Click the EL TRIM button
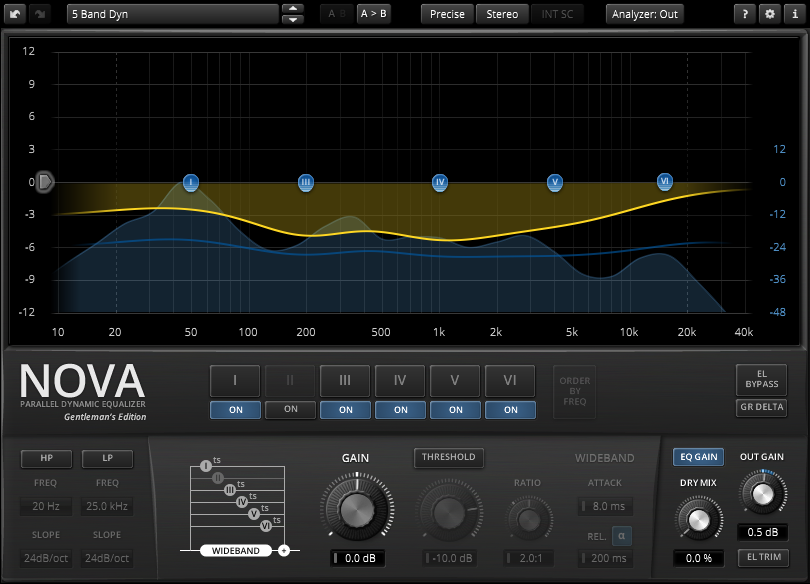The image size is (810, 584). click(764, 558)
